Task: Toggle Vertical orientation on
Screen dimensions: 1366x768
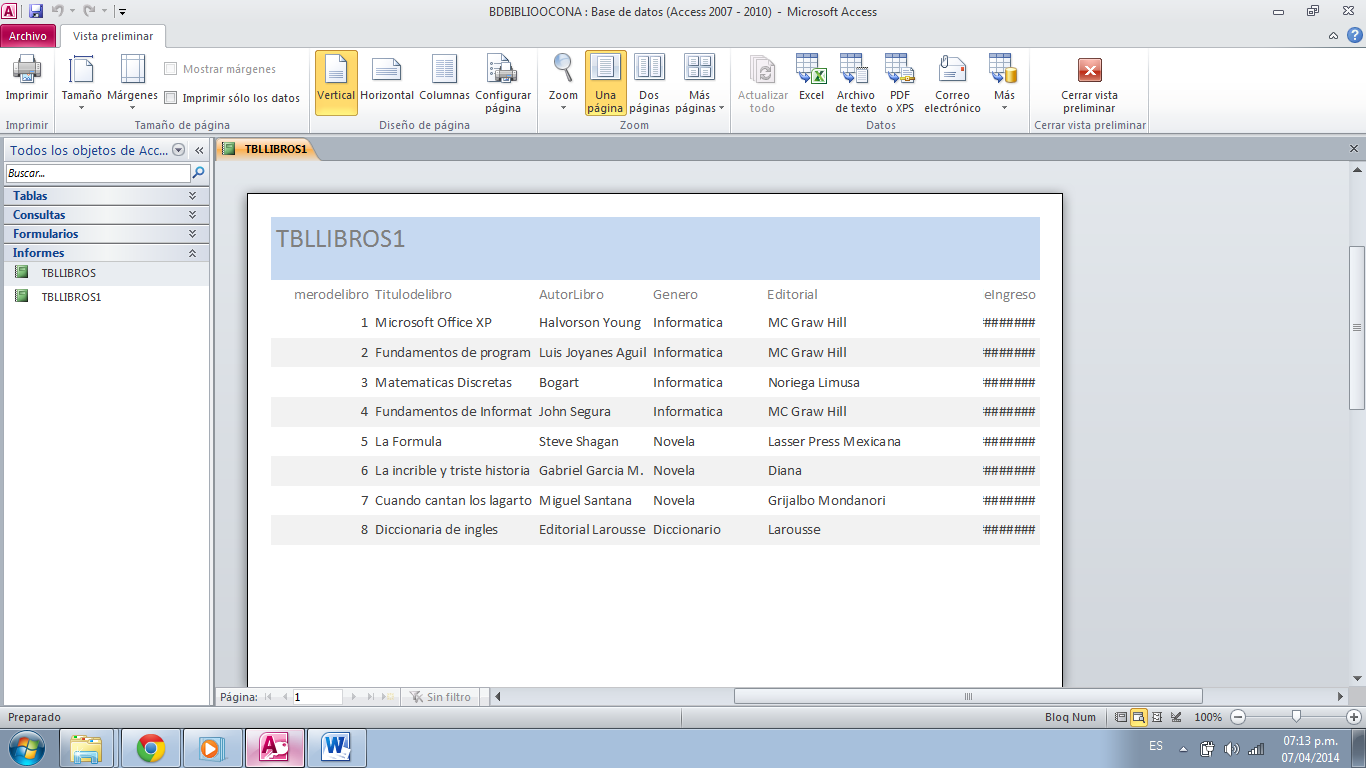Action: [x=336, y=80]
